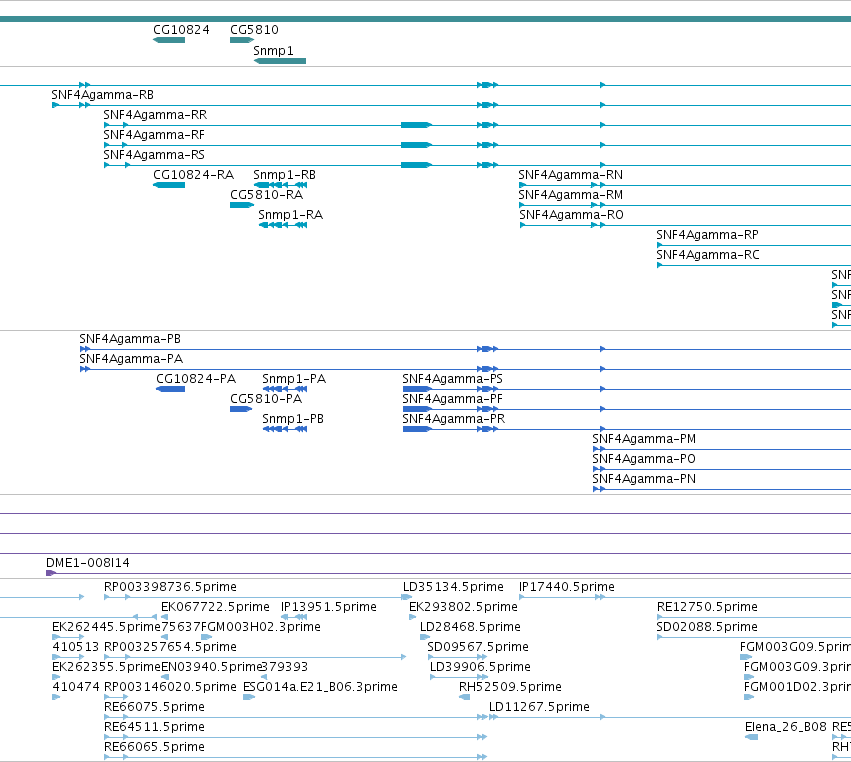The width and height of the screenshot is (851, 762).
Task: Click the ESG014a.E21_B06.3prime EST label
Action: pos(320,687)
